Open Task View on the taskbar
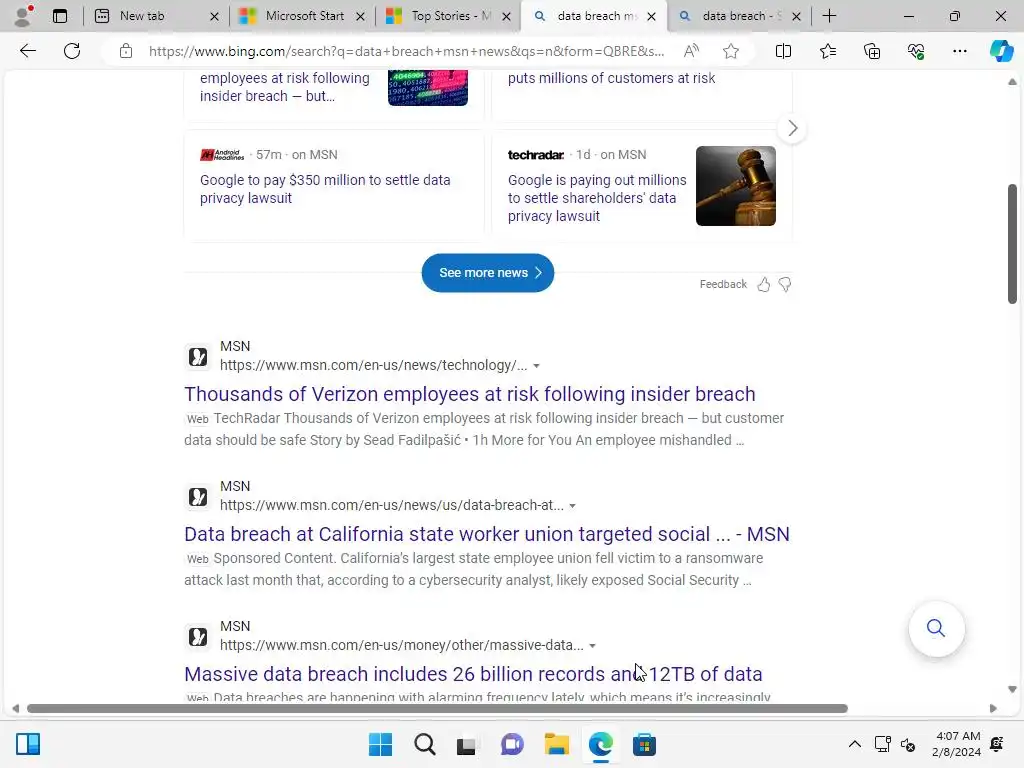The width and height of the screenshot is (1024, 768). pyautogui.click(x=466, y=744)
